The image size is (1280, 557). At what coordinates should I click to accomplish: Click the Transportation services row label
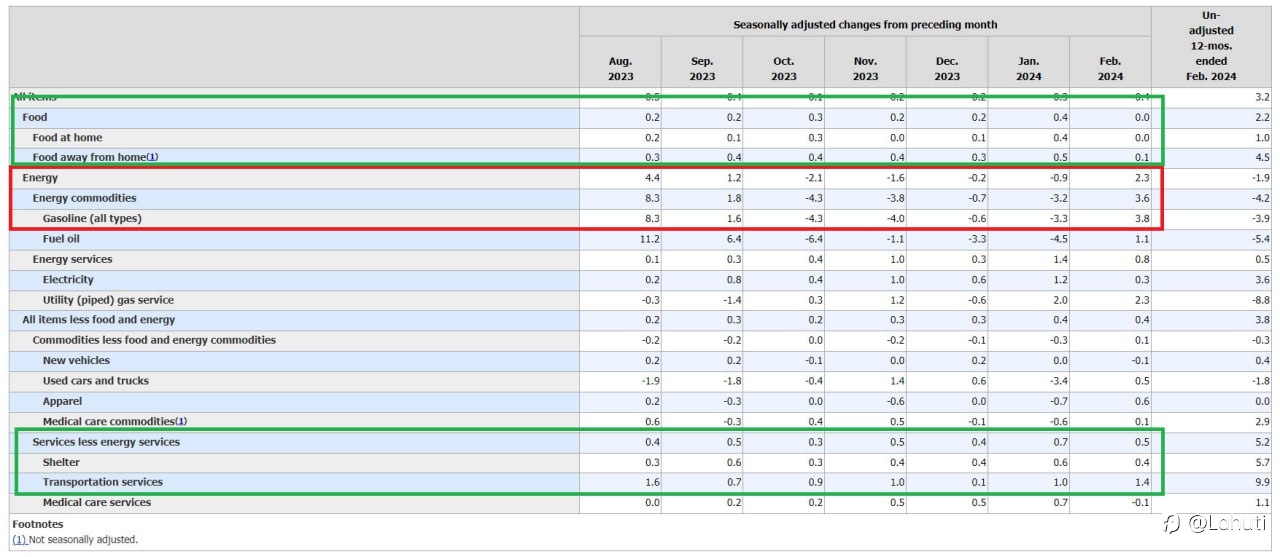pos(102,482)
